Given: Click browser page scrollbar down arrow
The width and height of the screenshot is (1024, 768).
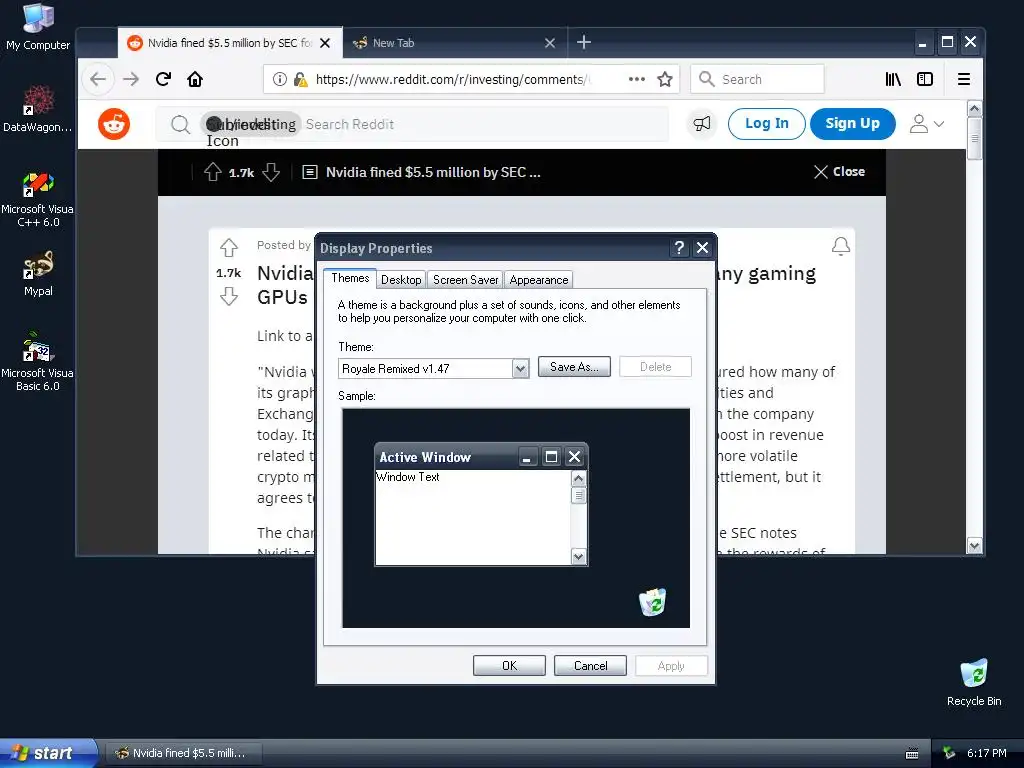Looking at the screenshot, I should 974,545.
